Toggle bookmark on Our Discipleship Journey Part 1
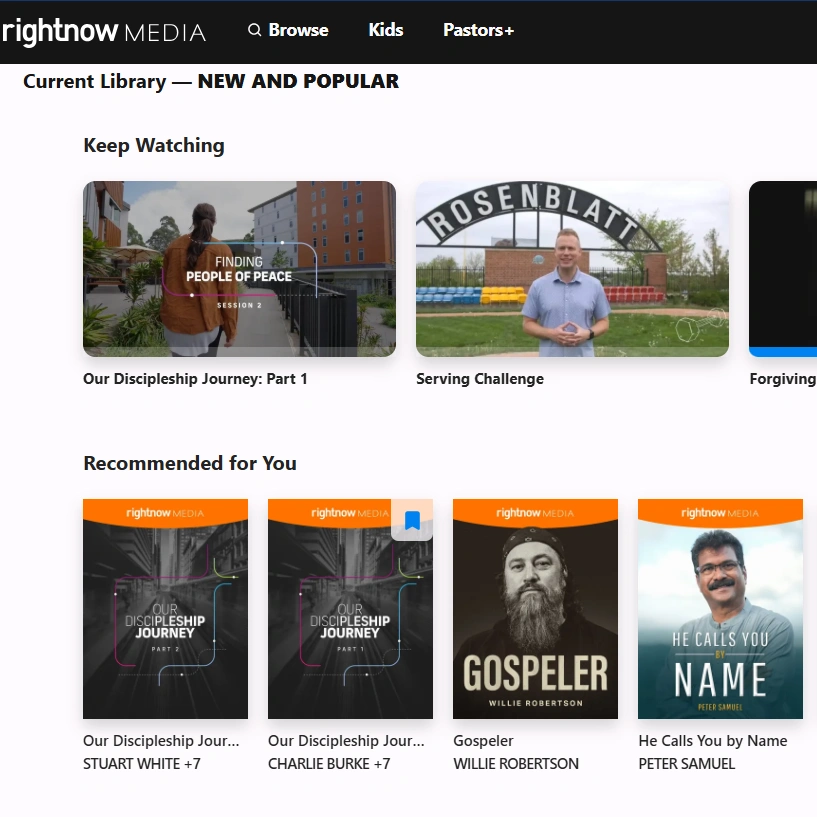The height and width of the screenshot is (817, 817). [412, 520]
